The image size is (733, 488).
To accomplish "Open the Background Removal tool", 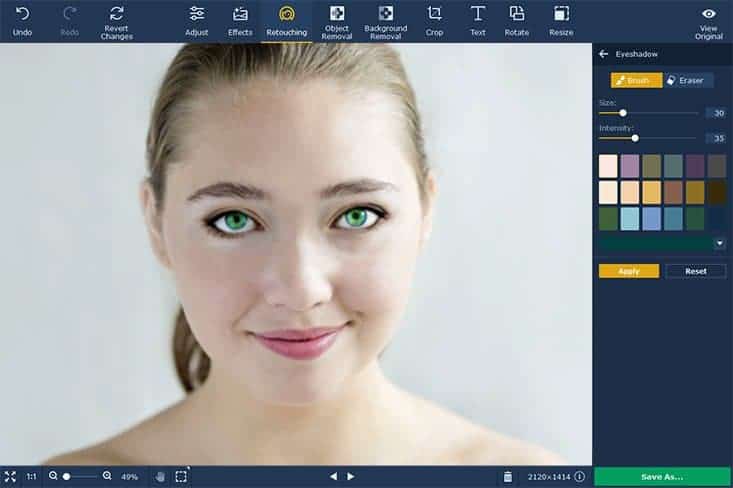I will click(386, 14).
